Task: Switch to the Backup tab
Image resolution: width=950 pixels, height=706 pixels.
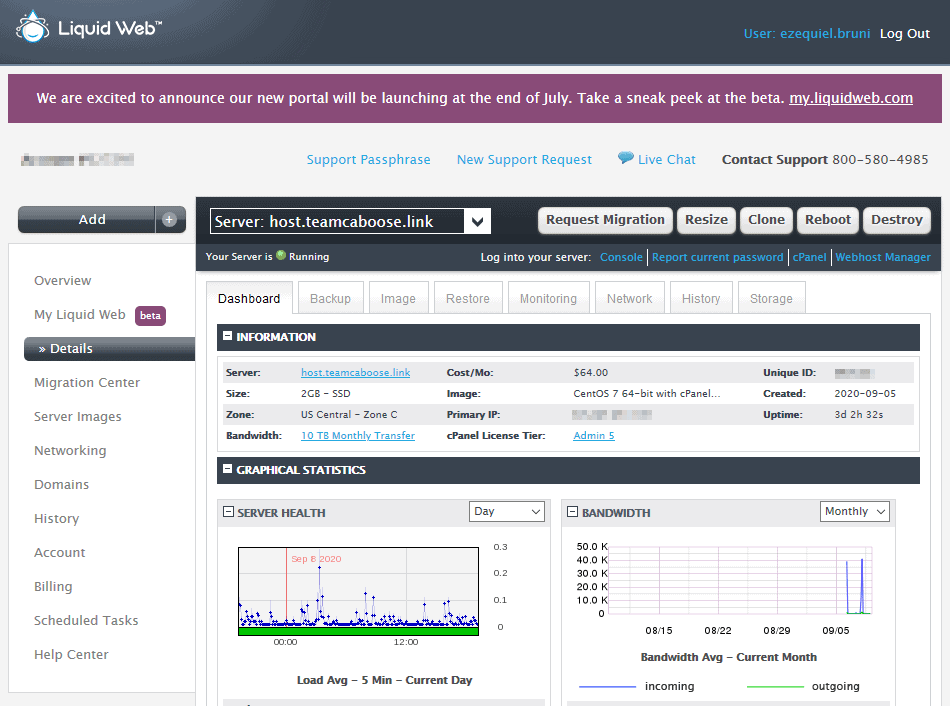Action: tap(330, 298)
